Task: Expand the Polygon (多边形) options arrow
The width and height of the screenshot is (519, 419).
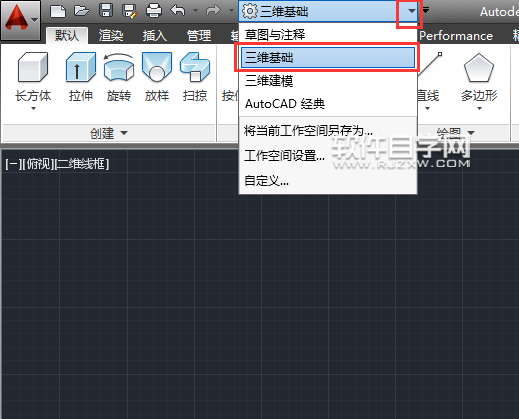Action: point(479,108)
